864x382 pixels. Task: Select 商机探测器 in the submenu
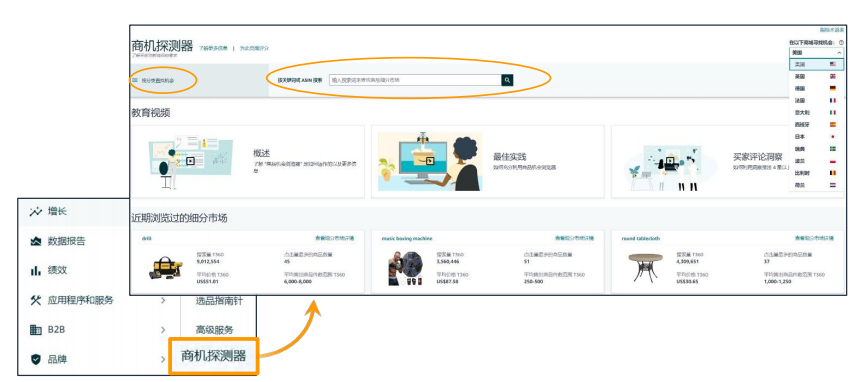(214, 356)
